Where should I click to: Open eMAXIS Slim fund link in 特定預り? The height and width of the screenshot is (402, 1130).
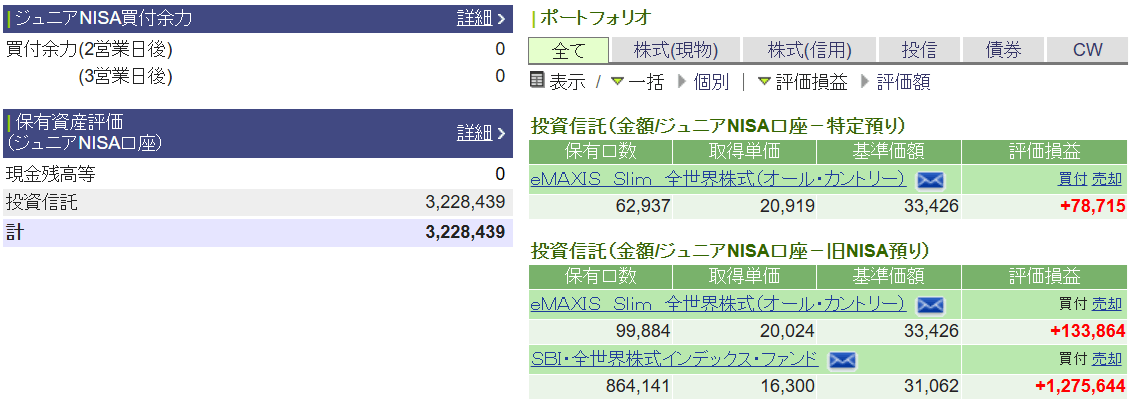click(717, 179)
